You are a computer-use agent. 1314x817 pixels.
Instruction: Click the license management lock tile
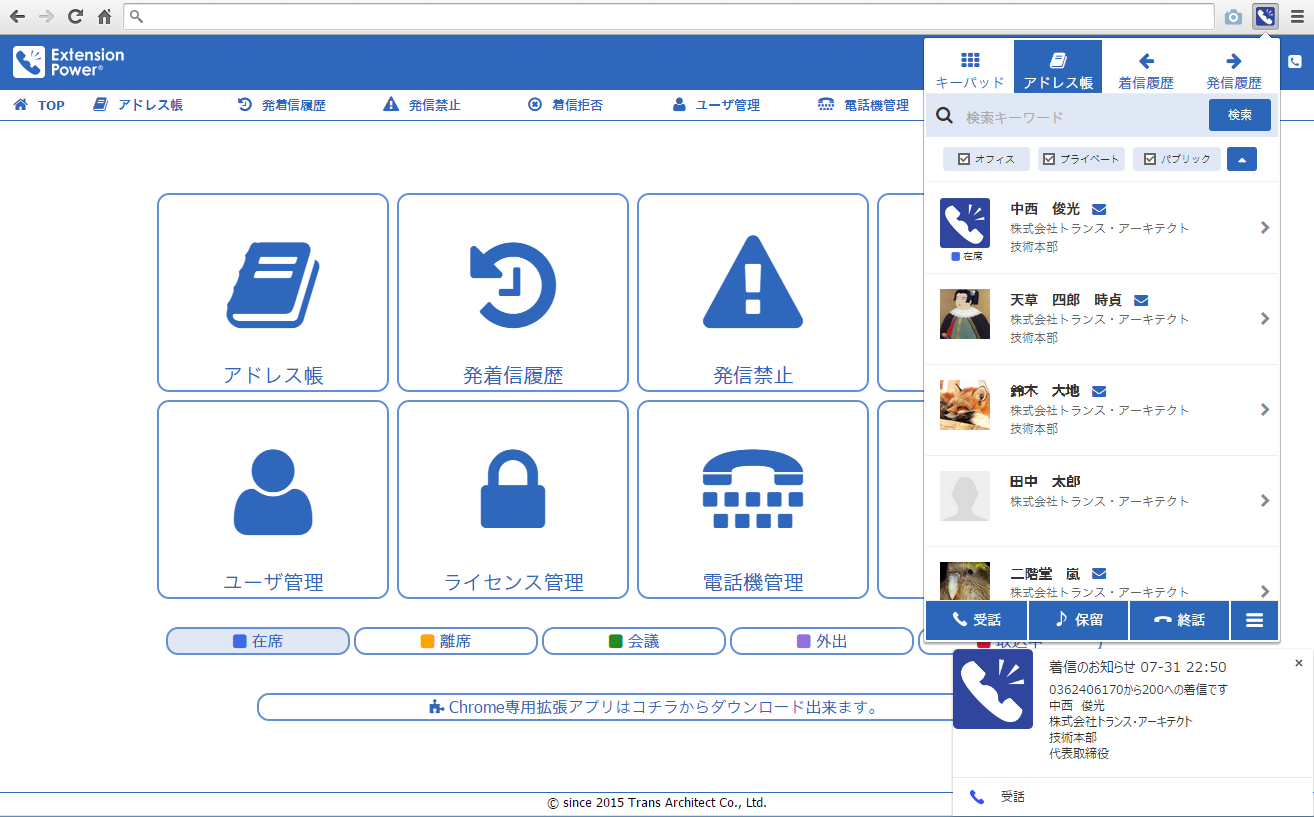[x=513, y=499]
